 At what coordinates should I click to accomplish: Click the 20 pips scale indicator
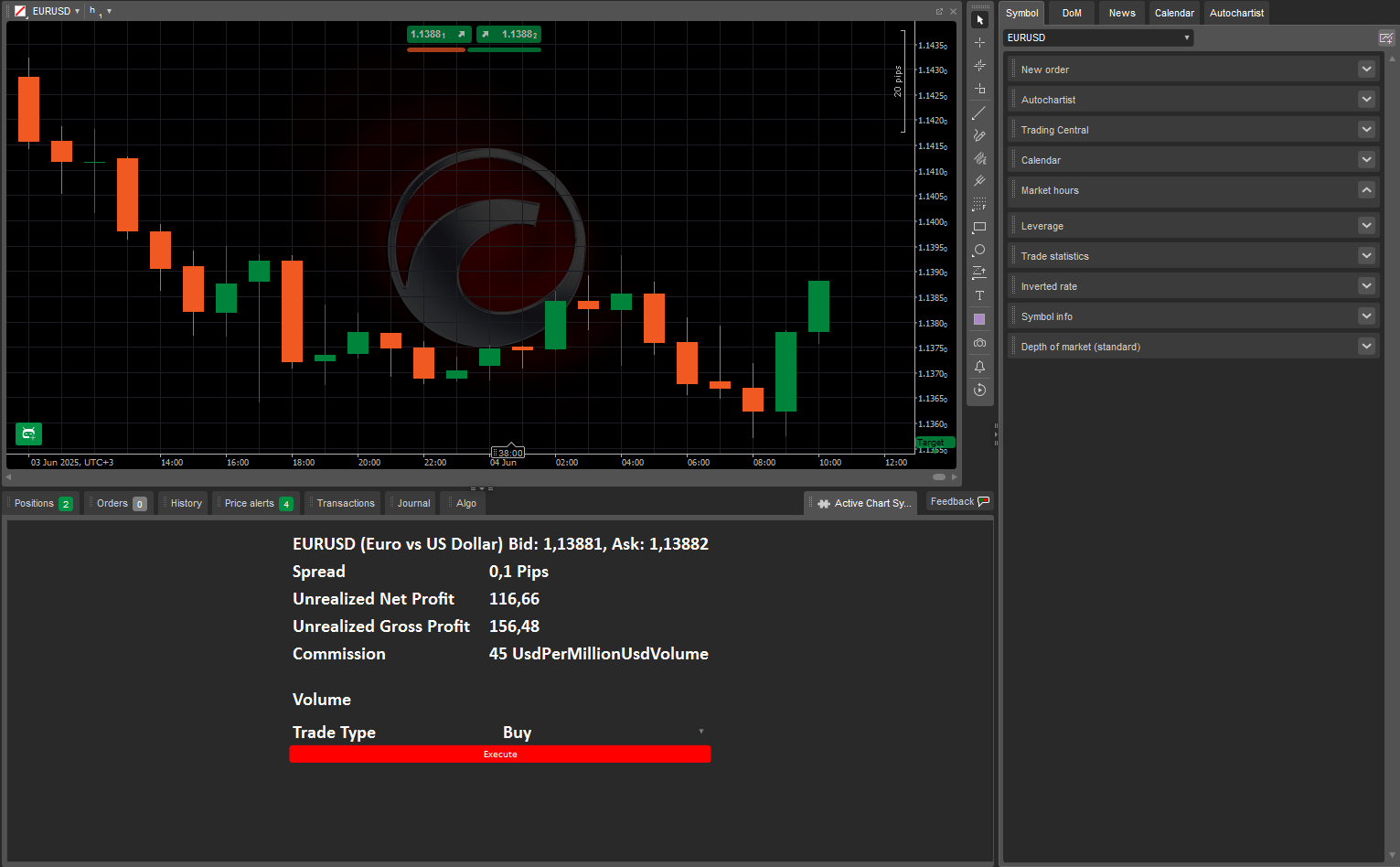[898, 81]
